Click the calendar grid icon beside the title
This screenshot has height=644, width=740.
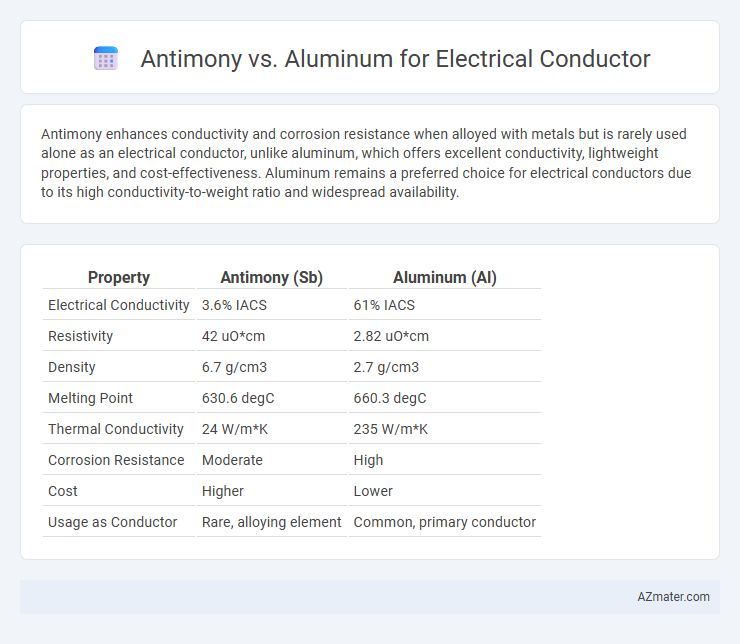click(106, 59)
